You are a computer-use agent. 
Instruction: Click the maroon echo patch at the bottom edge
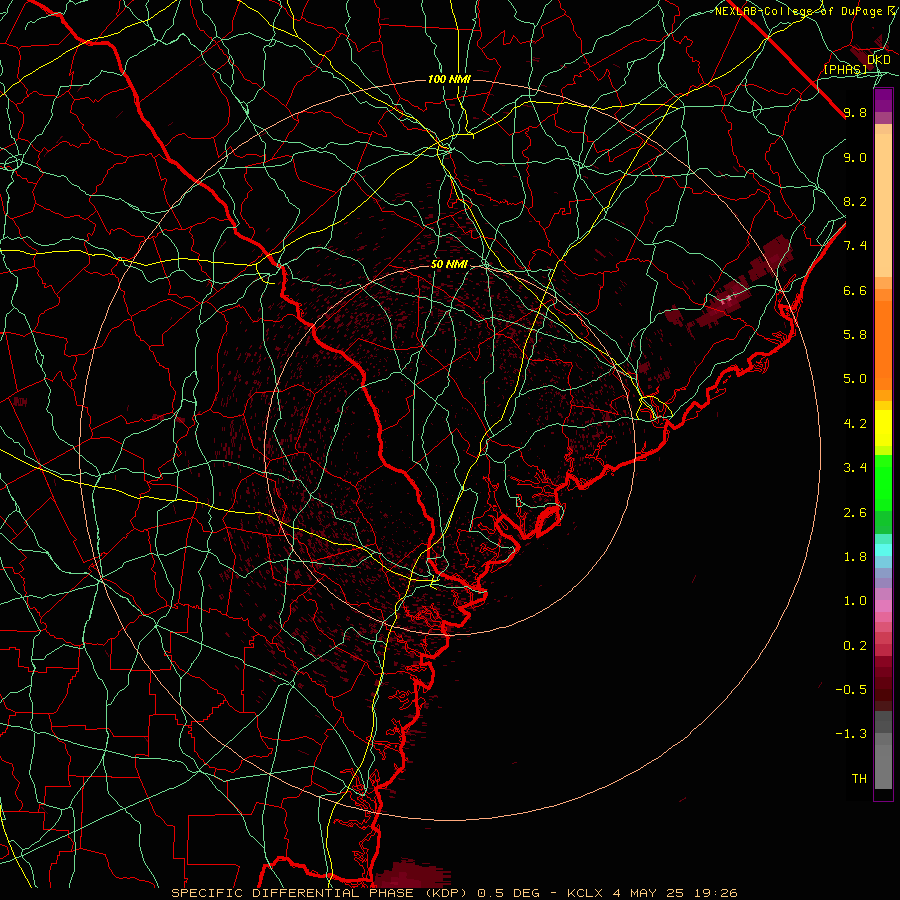point(411,874)
